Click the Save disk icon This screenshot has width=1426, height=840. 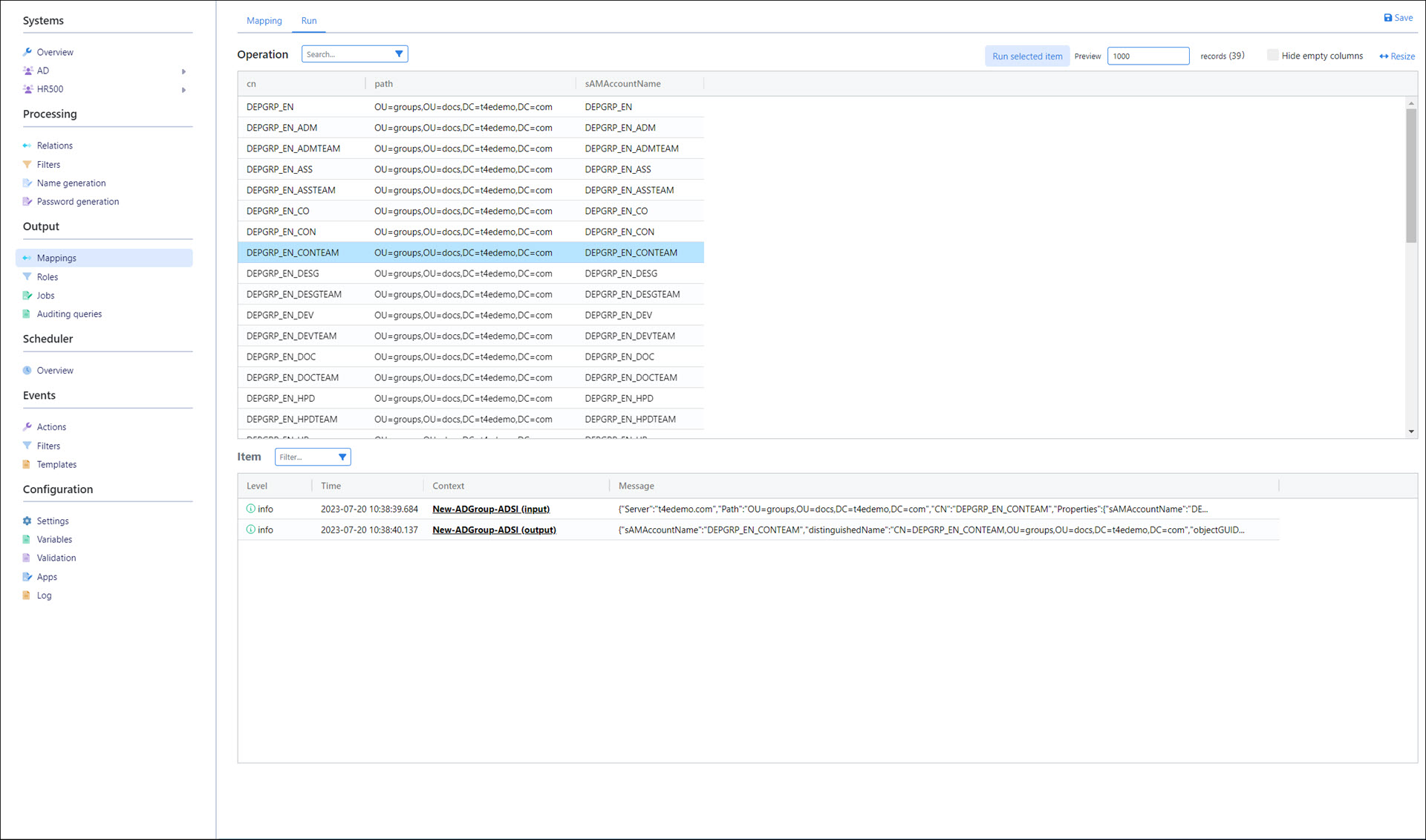pos(1387,18)
